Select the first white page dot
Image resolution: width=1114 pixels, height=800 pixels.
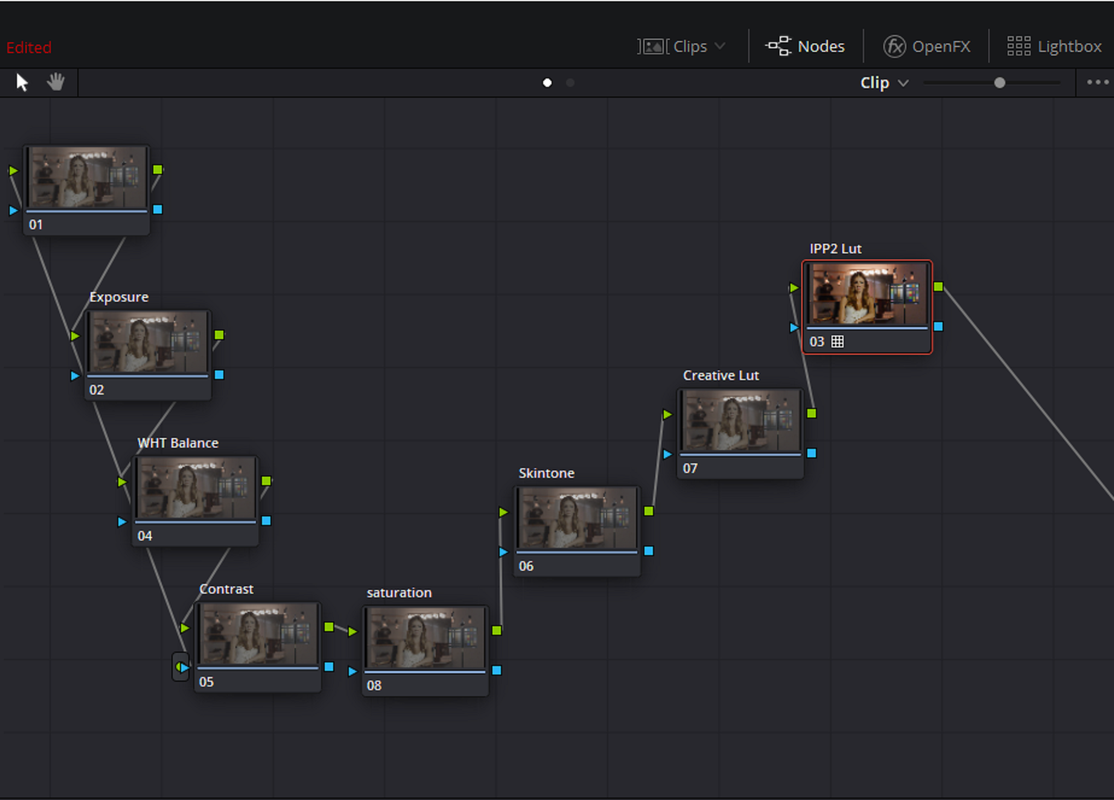click(x=547, y=82)
